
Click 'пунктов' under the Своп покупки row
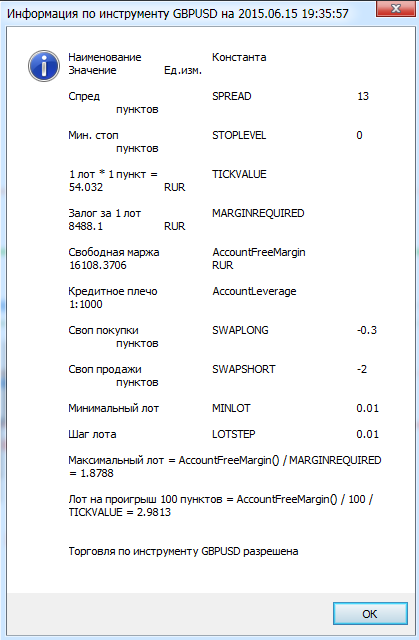pyautogui.click(x=137, y=344)
